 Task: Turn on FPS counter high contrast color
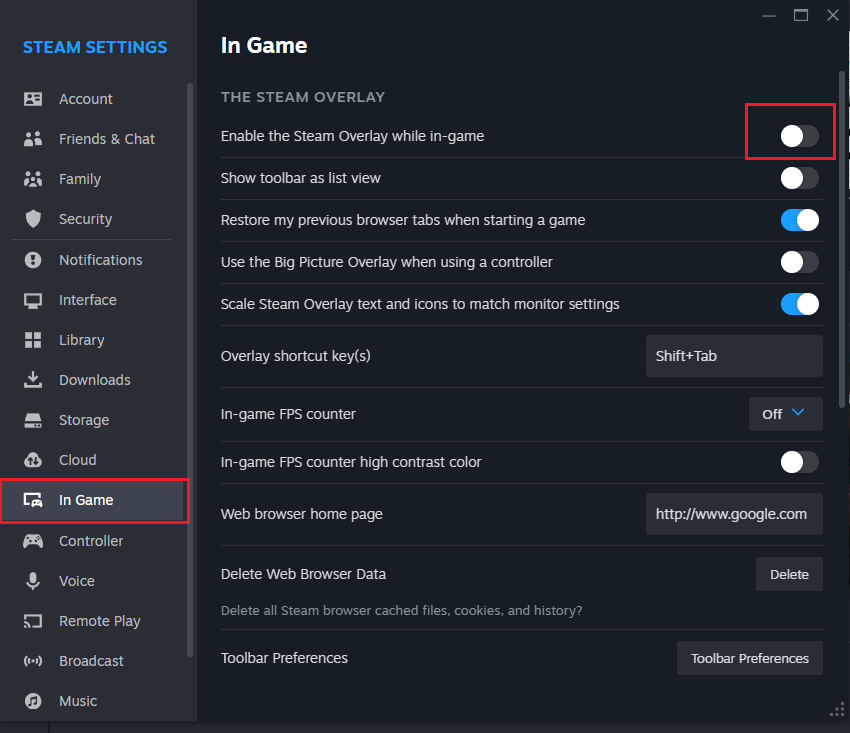799,462
